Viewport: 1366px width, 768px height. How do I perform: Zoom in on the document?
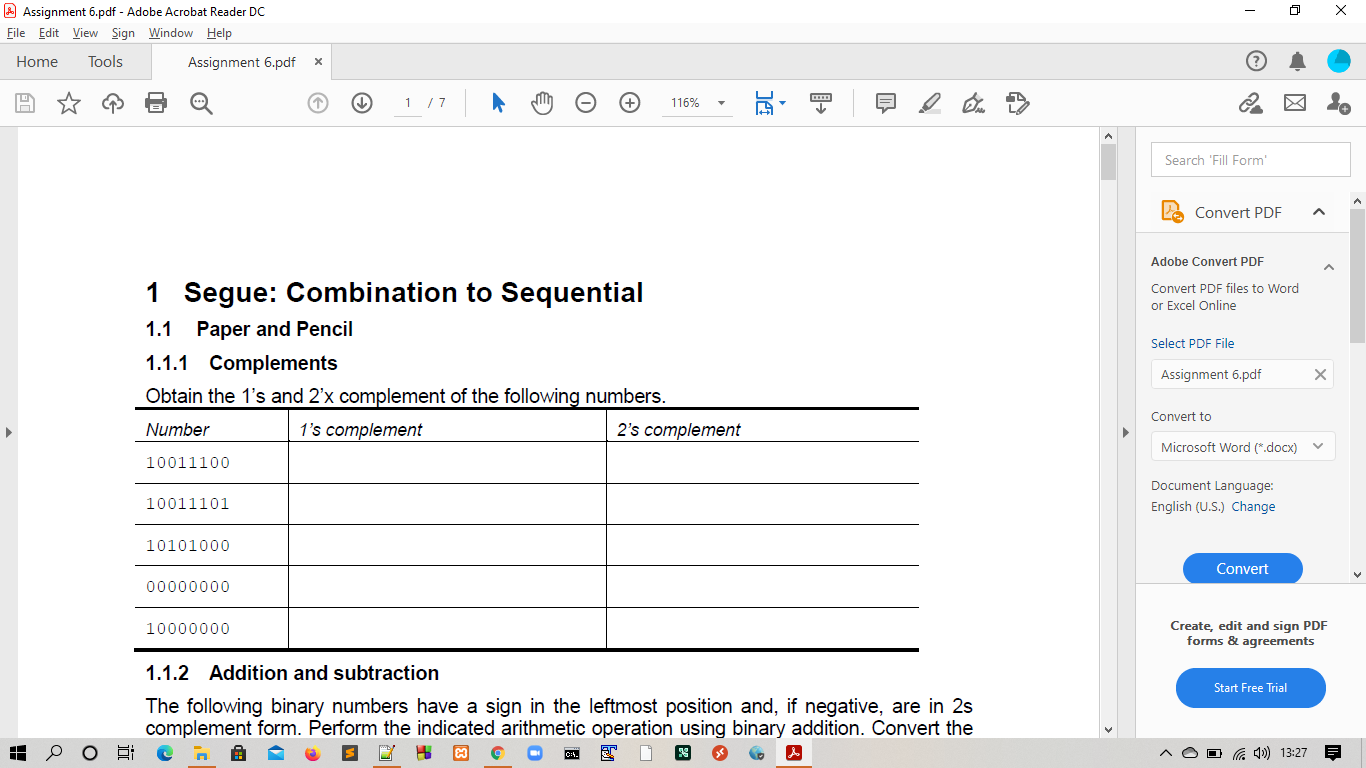(x=629, y=103)
